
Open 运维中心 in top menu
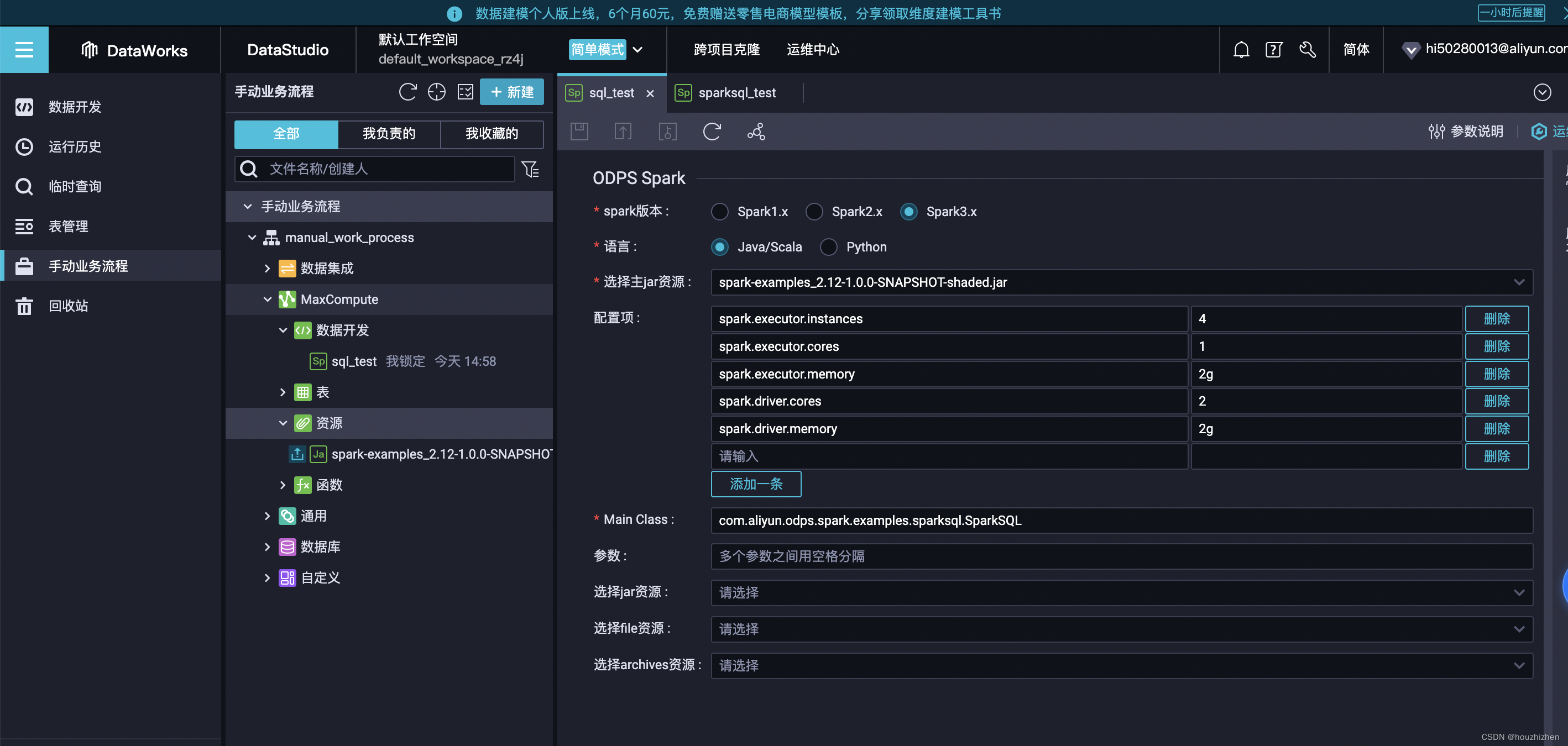click(x=813, y=49)
